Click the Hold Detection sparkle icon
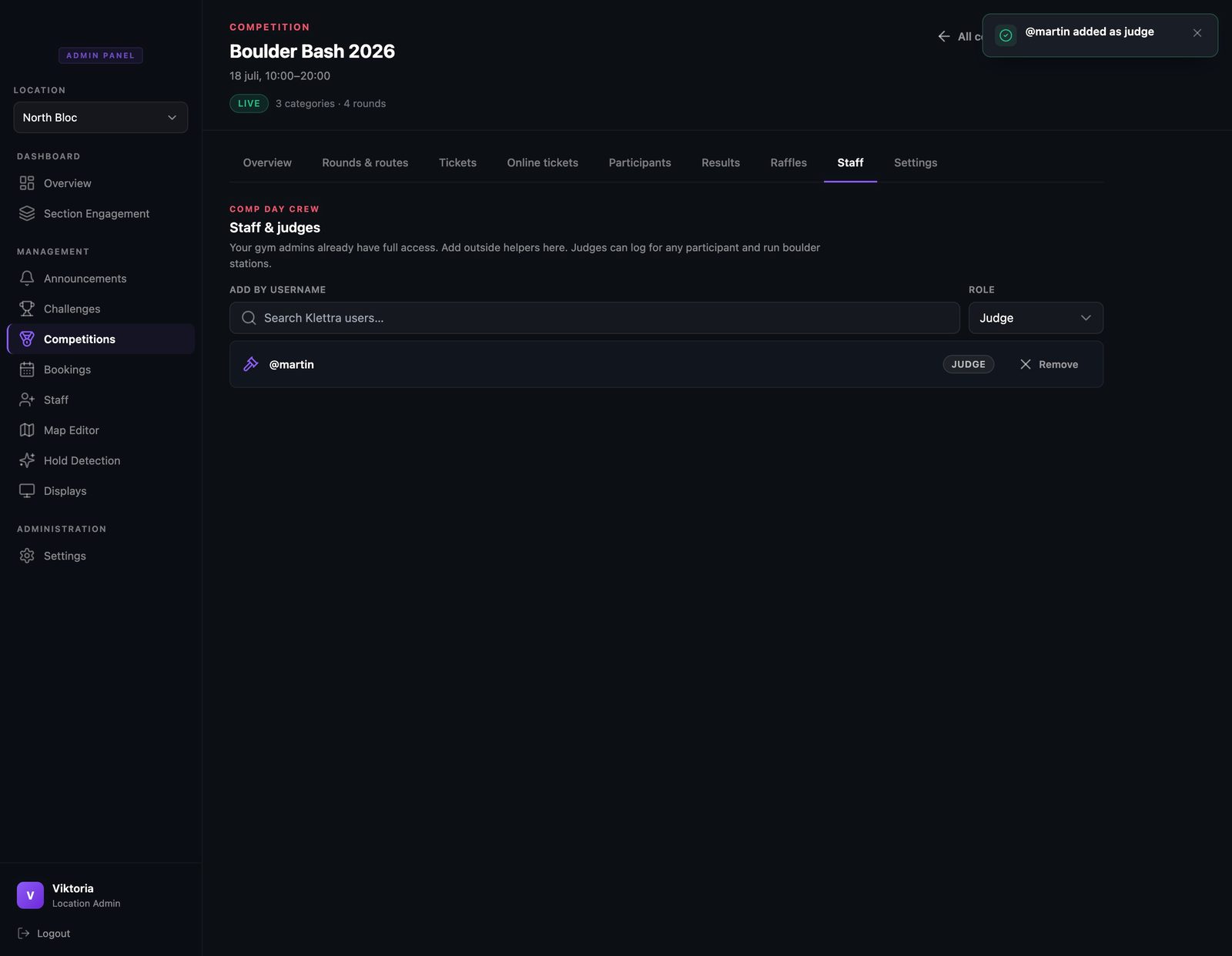1232x956 pixels. coord(27,460)
